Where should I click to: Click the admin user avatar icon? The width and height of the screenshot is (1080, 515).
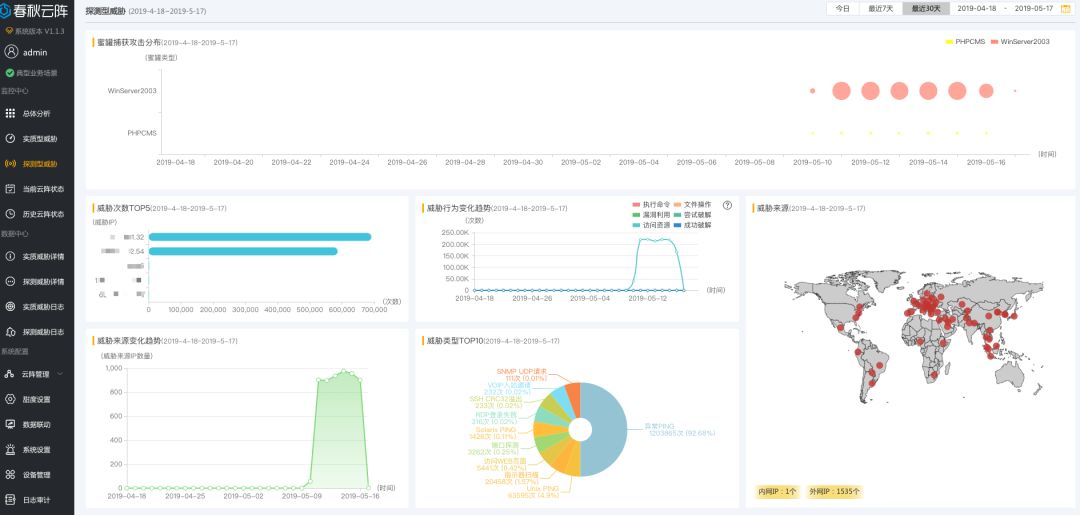[10, 52]
